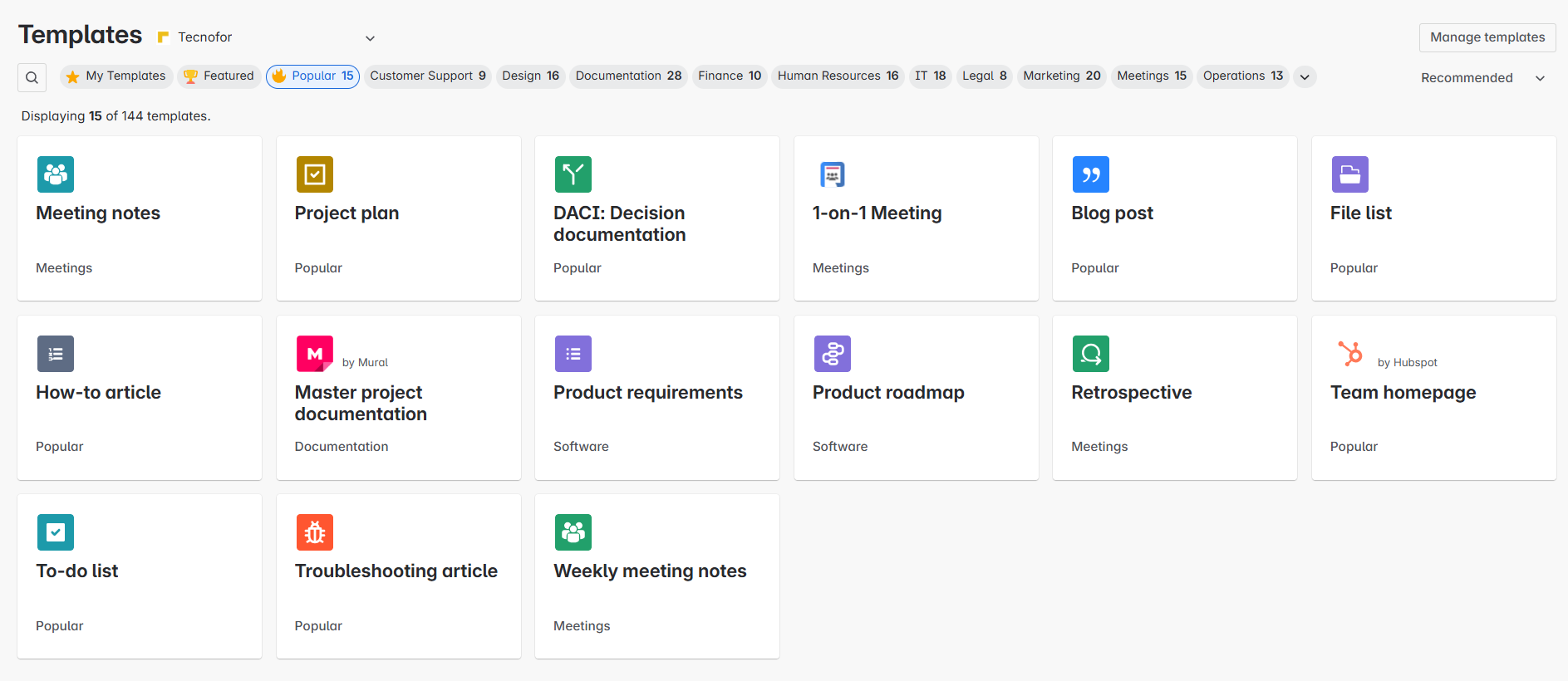
Task: Open the Weekly meeting notes template
Action: click(x=650, y=571)
